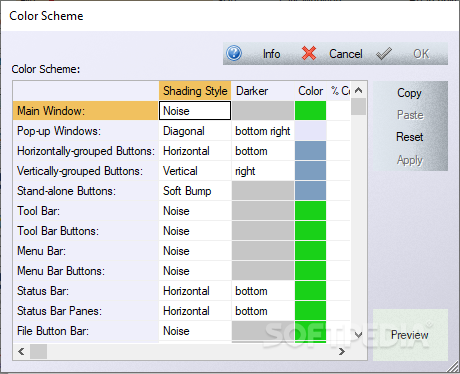Copy the selected color scheme
Viewport: 460px width, 374px height.
point(409,93)
